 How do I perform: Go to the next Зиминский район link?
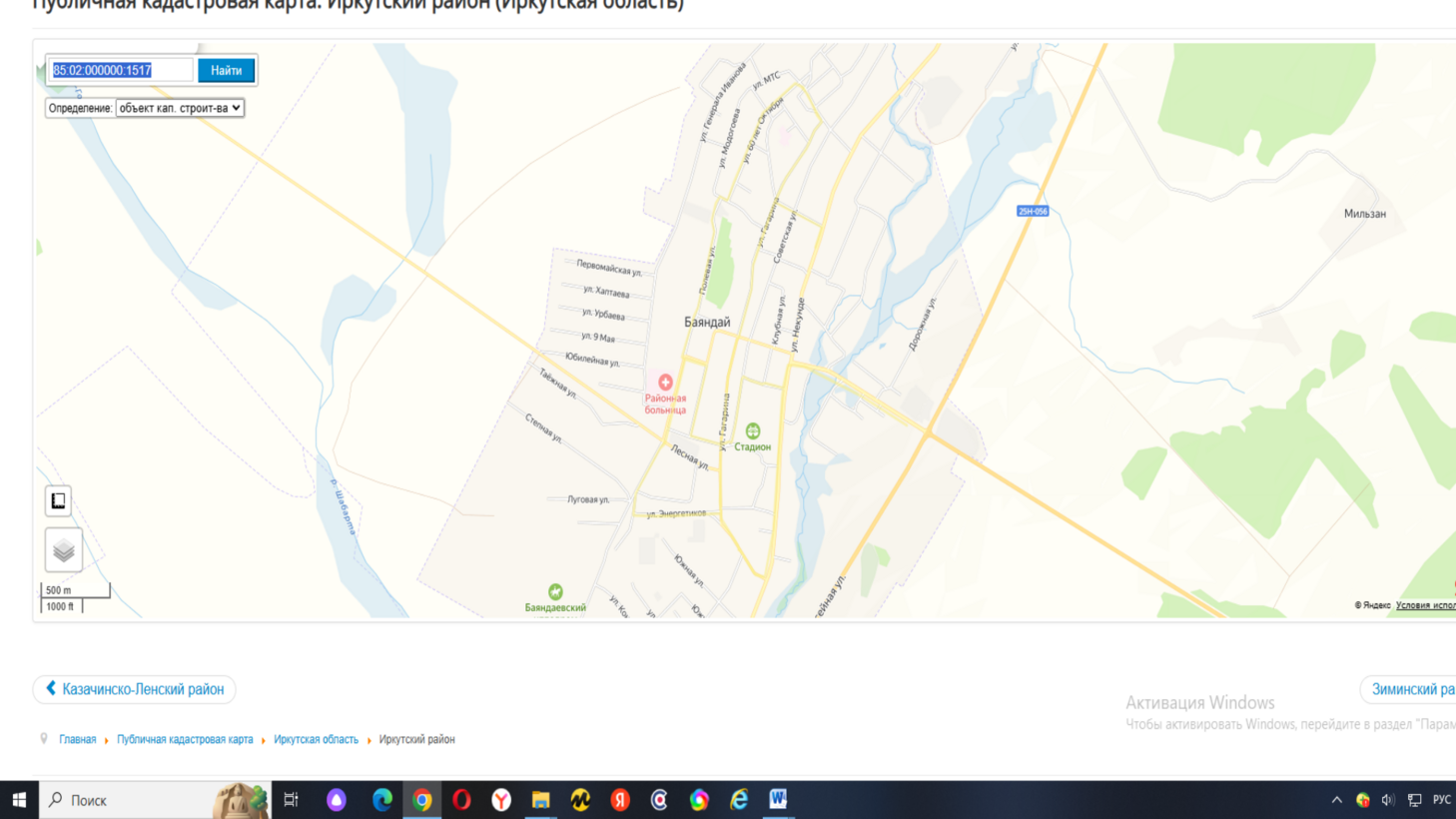click(1410, 689)
